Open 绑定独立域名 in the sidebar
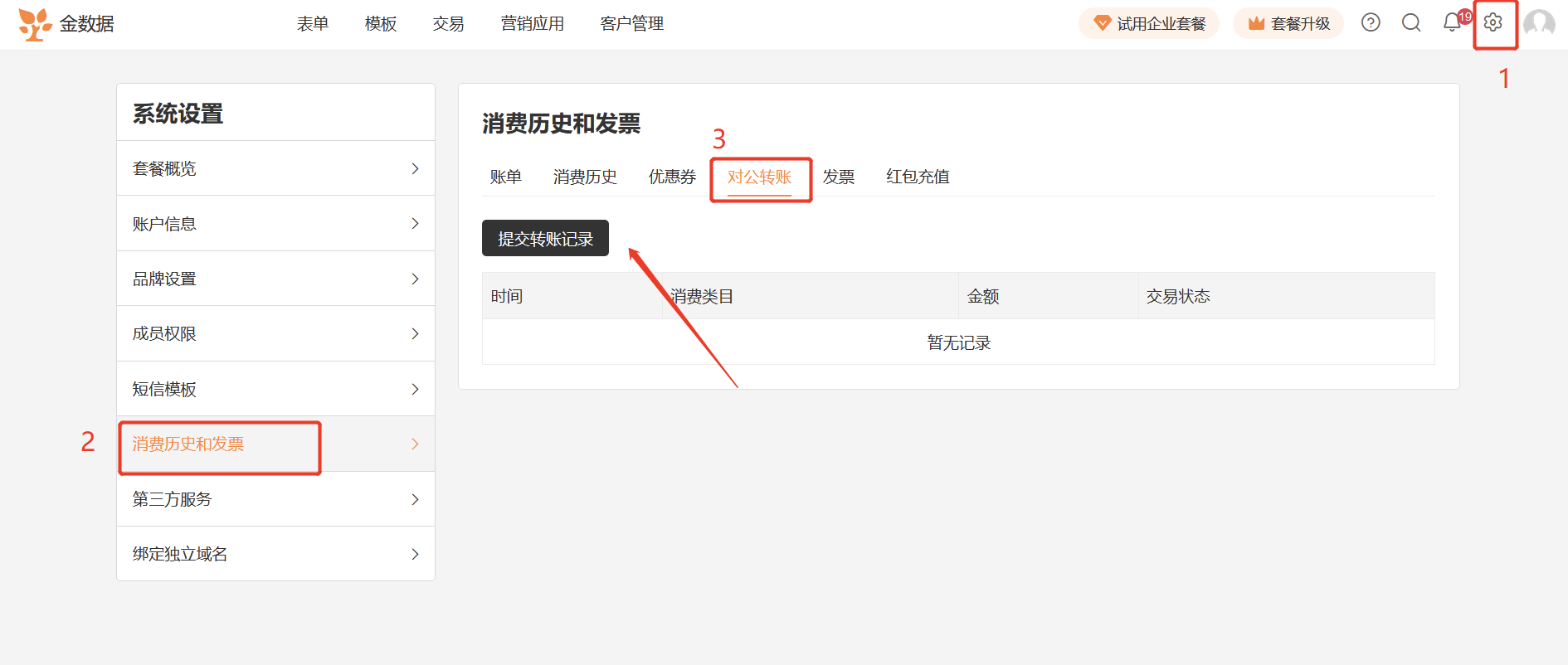The image size is (1568, 665). click(275, 554)
